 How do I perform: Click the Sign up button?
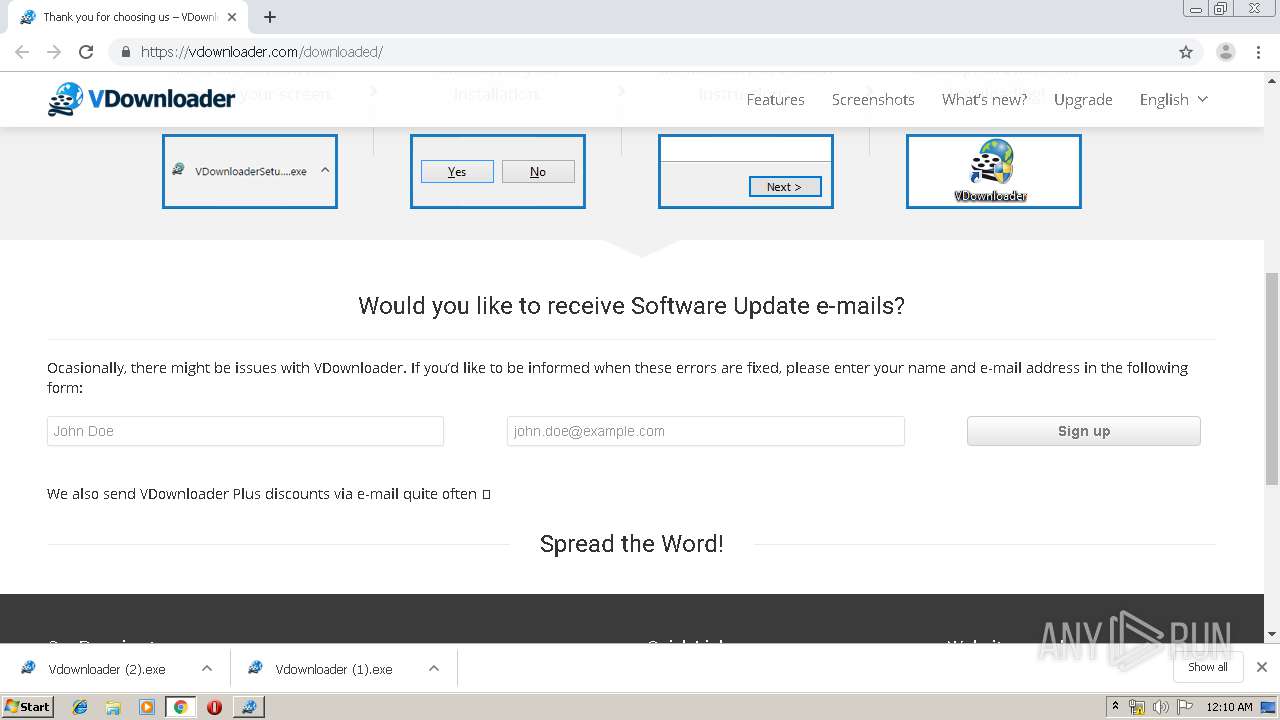click(x=1084, y=431)
